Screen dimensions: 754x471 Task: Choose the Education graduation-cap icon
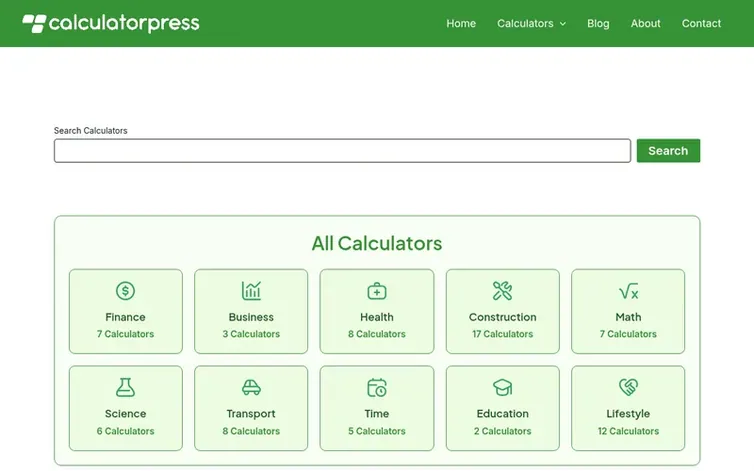[x=503, y=388]
